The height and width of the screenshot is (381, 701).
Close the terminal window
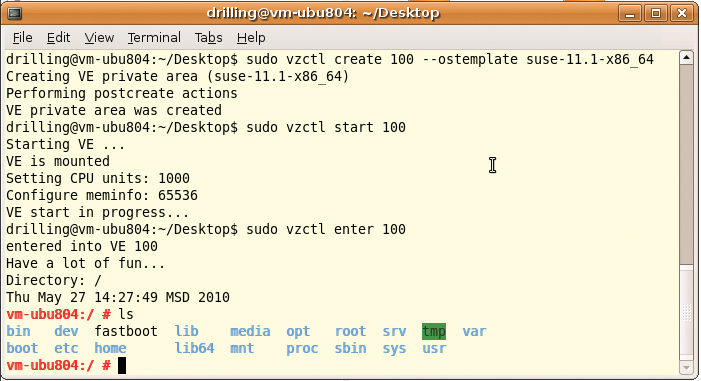pos(682,13)
